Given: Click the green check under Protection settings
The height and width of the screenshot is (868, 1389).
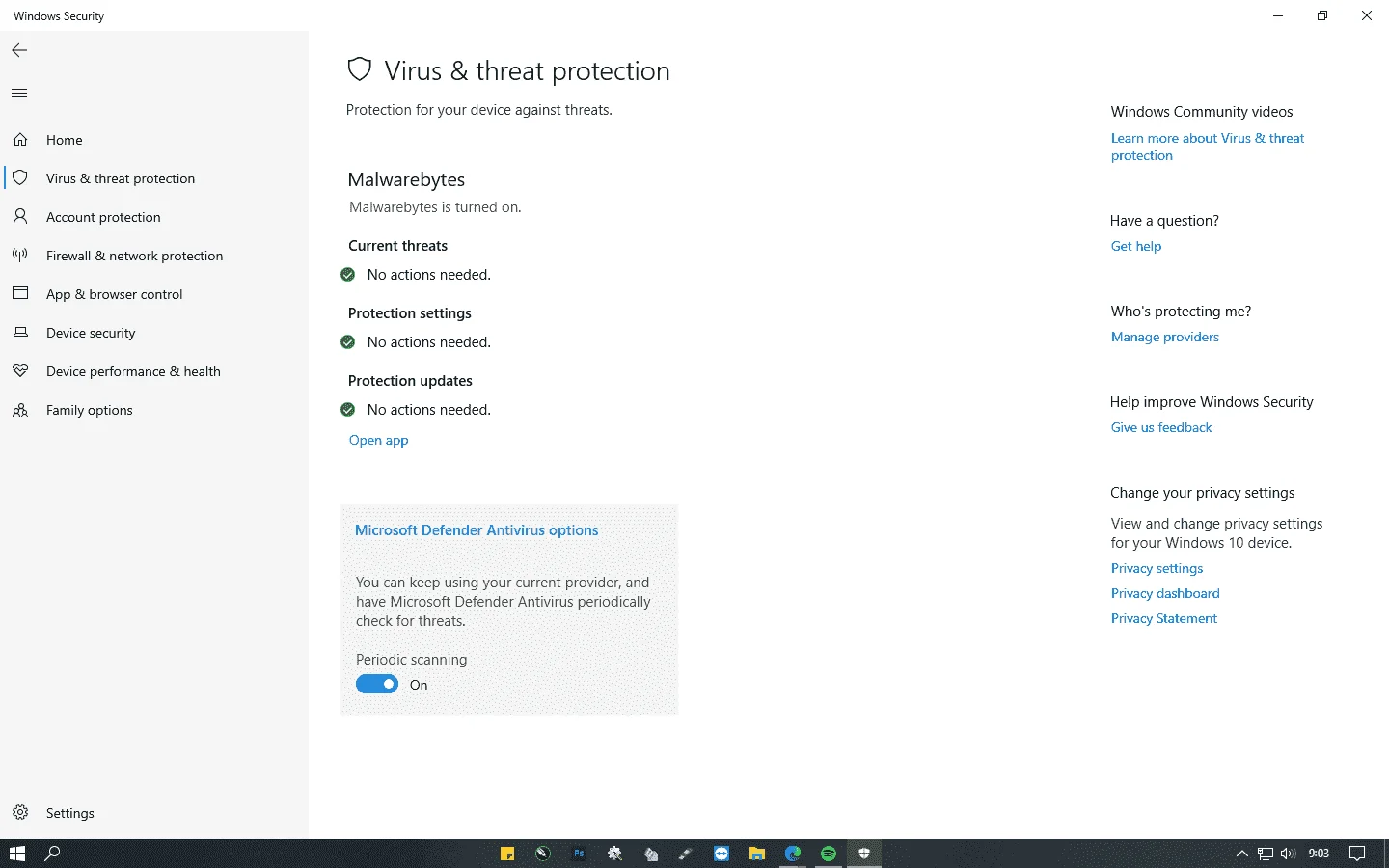Looking at the screenshot, I should point(347,342).
